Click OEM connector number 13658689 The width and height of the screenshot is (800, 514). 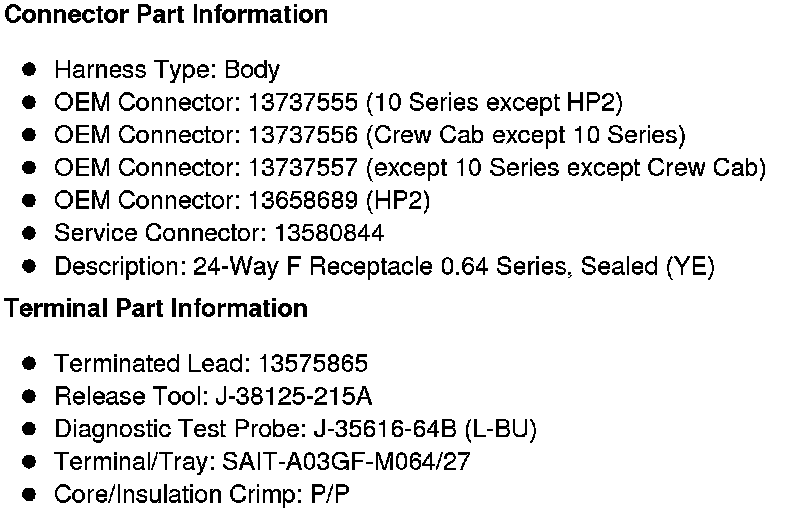point(304,201)
